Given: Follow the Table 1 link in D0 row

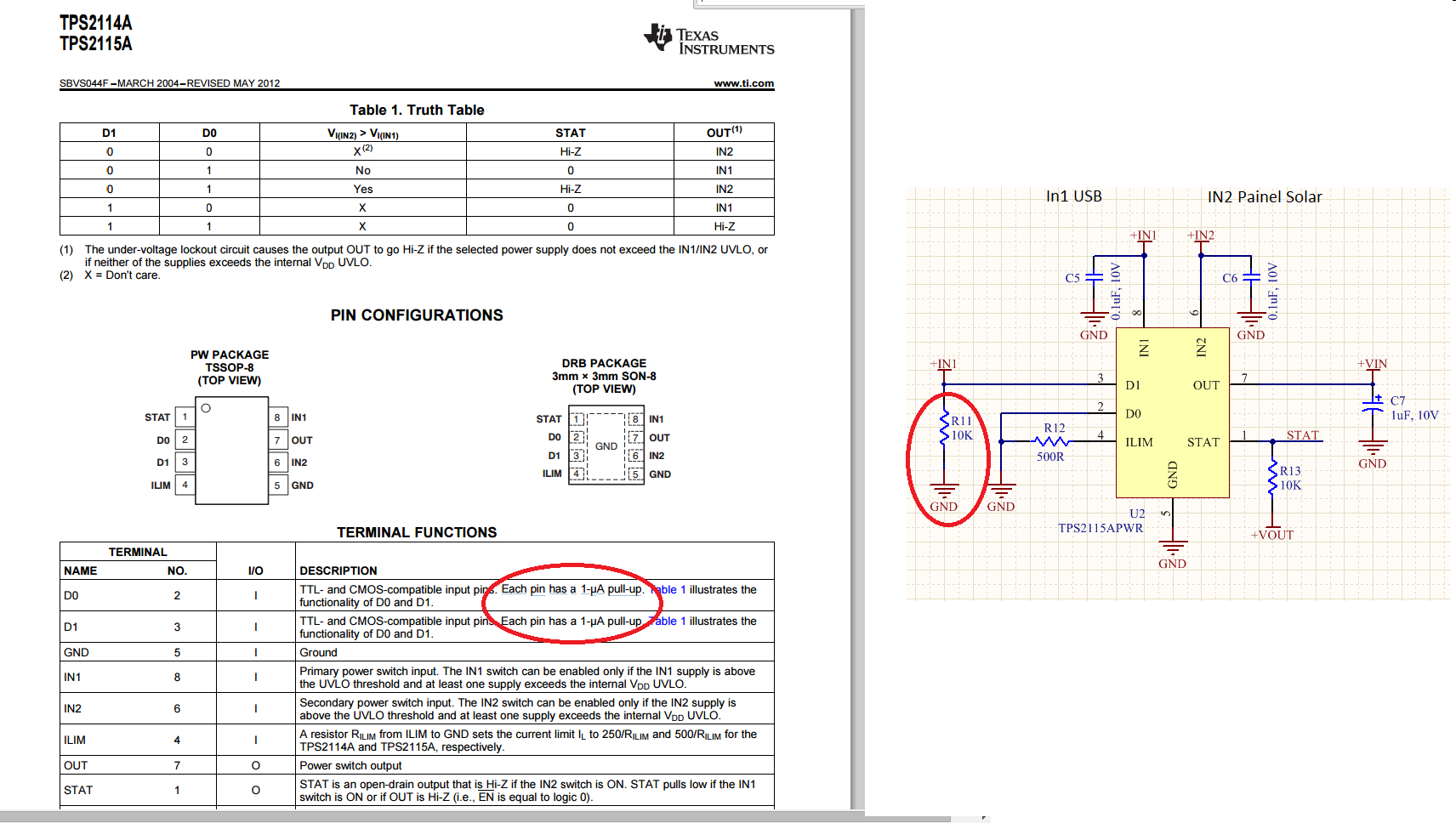Looking at the screenshot, I should pos(668,589).
